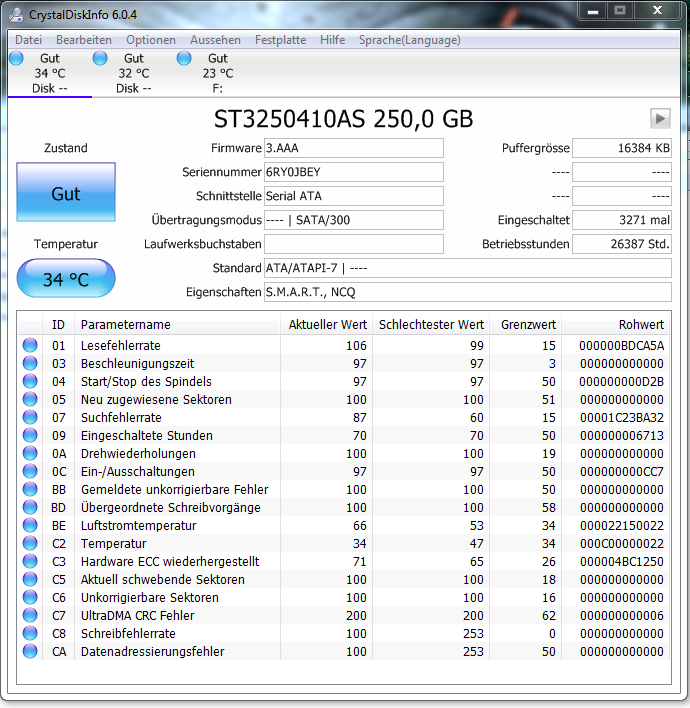Click the blue Gut health status button
Viewport: 690px width, 708px height.
coord(66,192)
